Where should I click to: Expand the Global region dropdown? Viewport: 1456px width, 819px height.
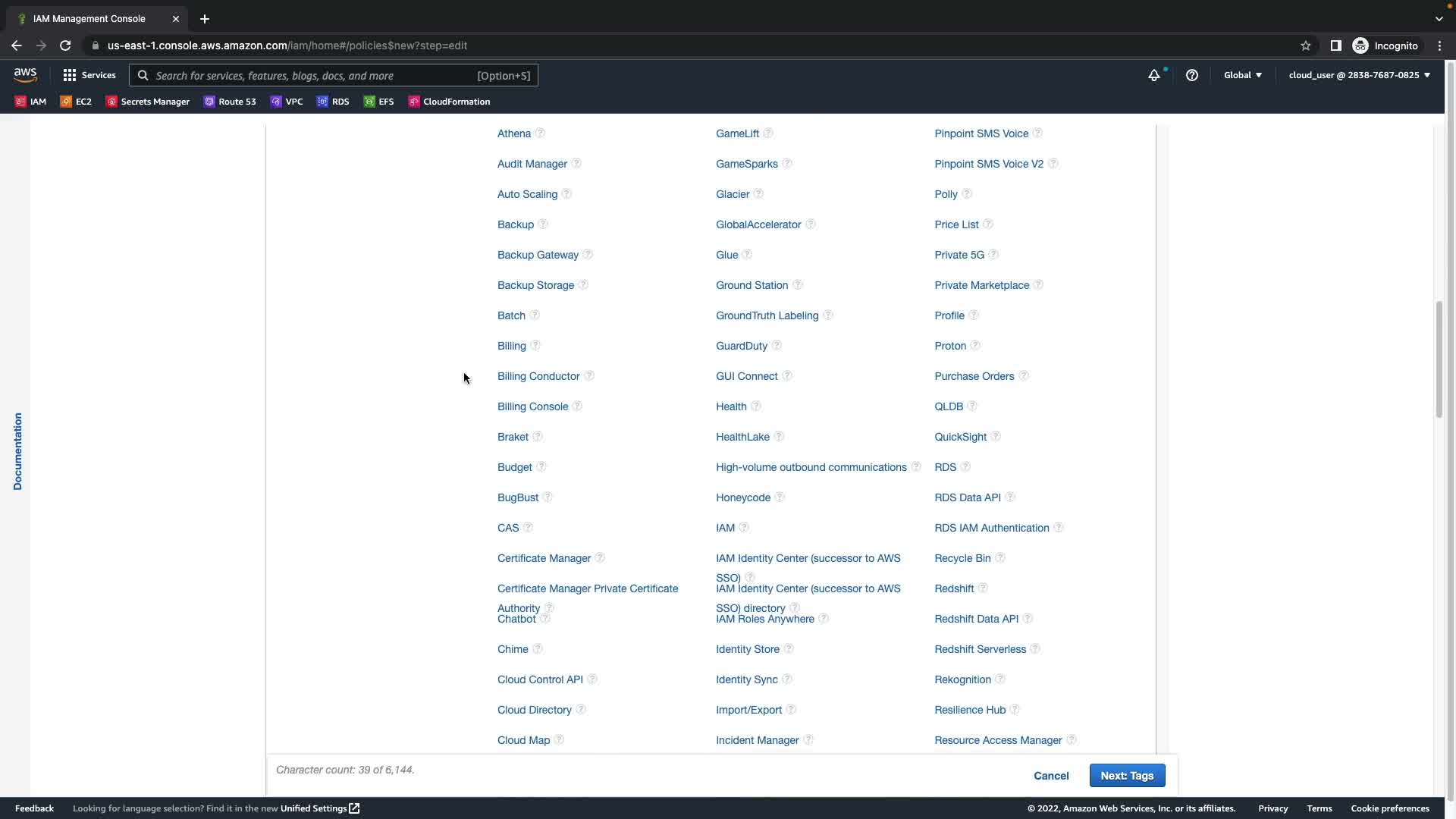[x=1242, y=75]
